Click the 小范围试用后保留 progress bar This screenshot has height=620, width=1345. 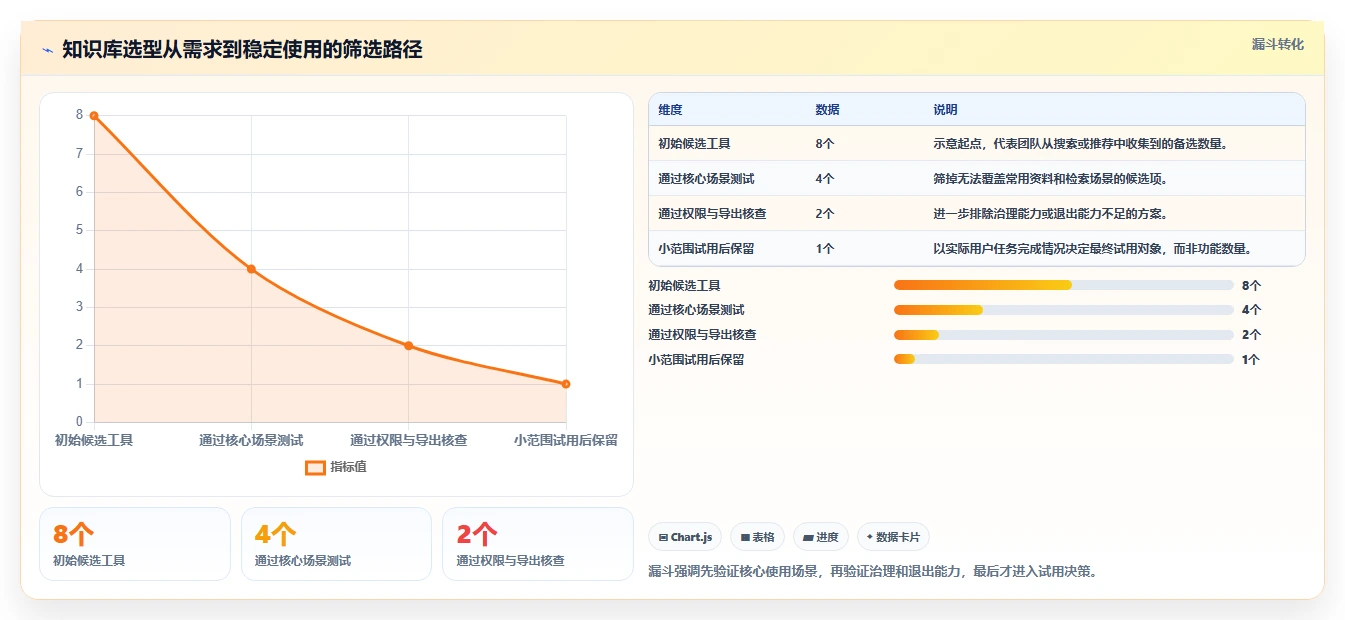point(1064,359)
